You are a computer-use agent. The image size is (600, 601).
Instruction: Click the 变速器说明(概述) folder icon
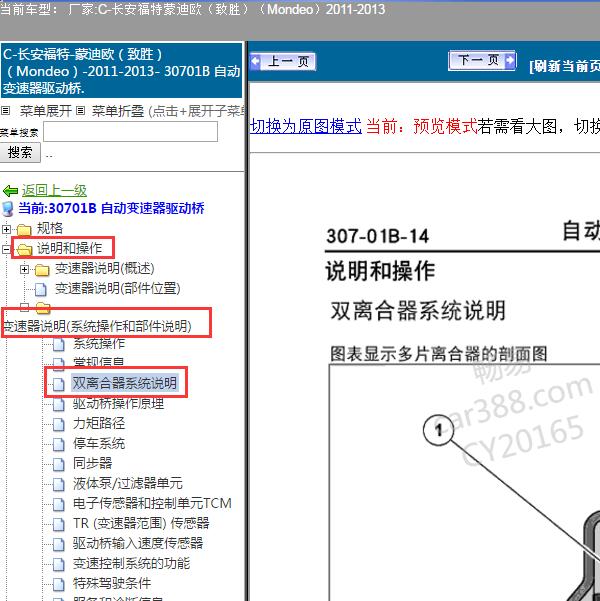coord(42,270)
